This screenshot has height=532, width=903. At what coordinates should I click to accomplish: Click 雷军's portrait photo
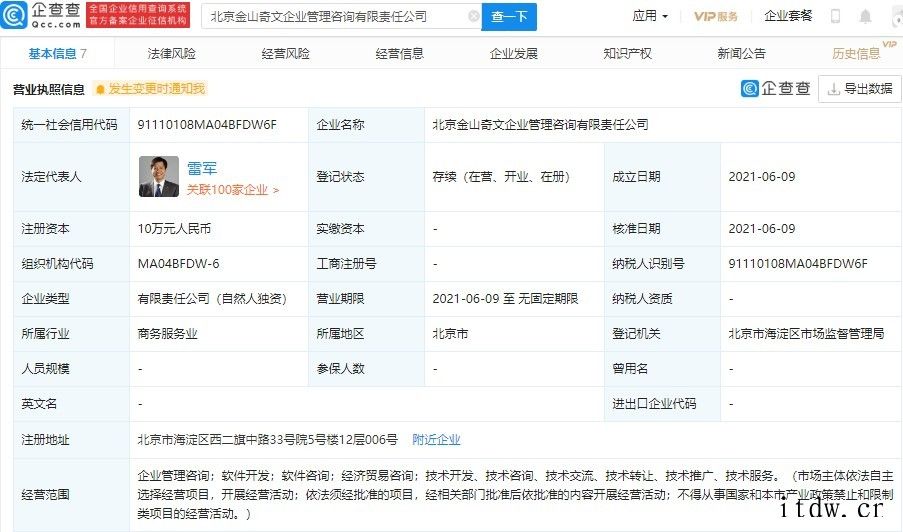click(159, 176)
